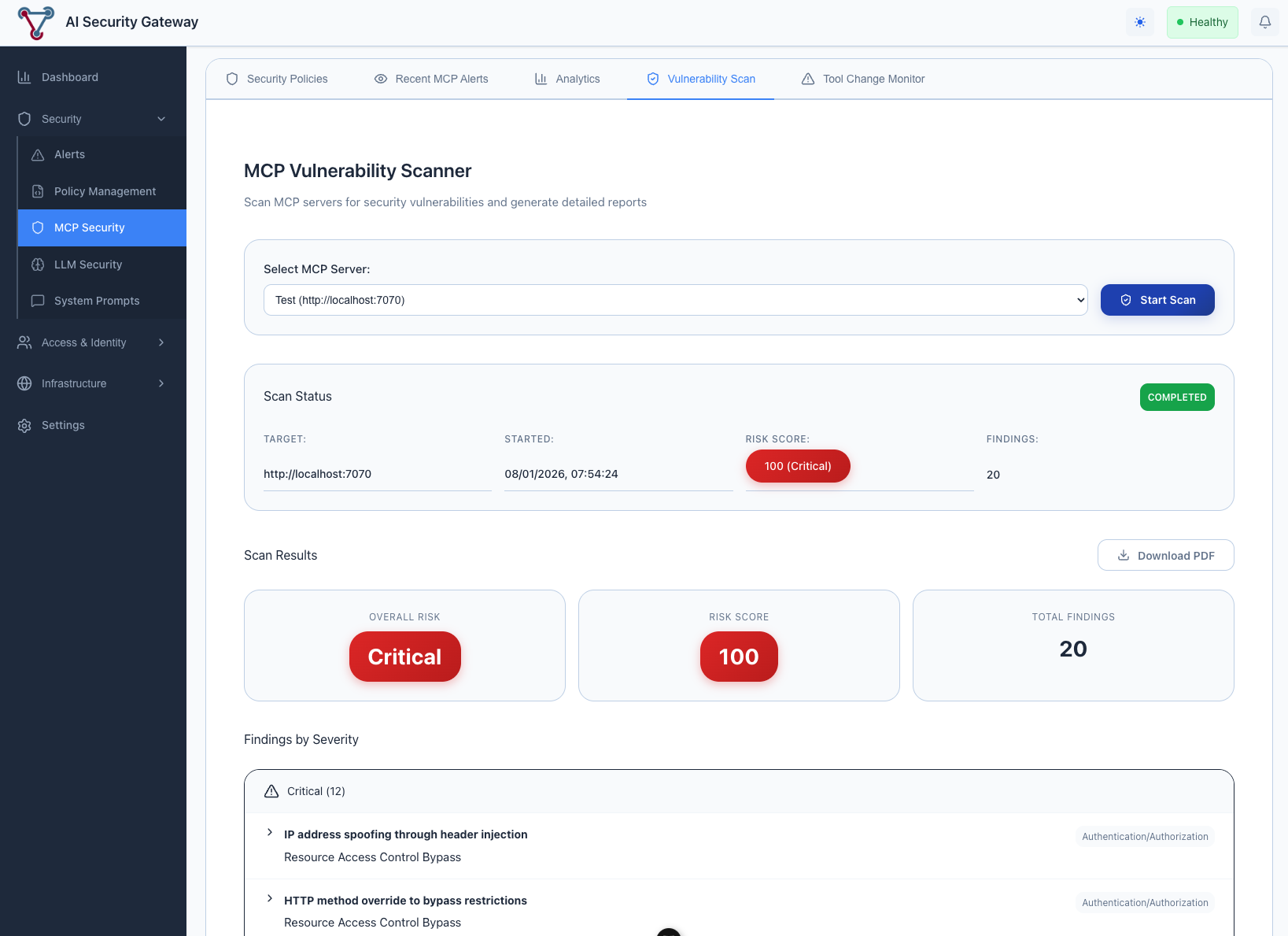Click the Settings gear icon in sidebar
This screenshot has height=936, width=1288.
click(23, 425)
